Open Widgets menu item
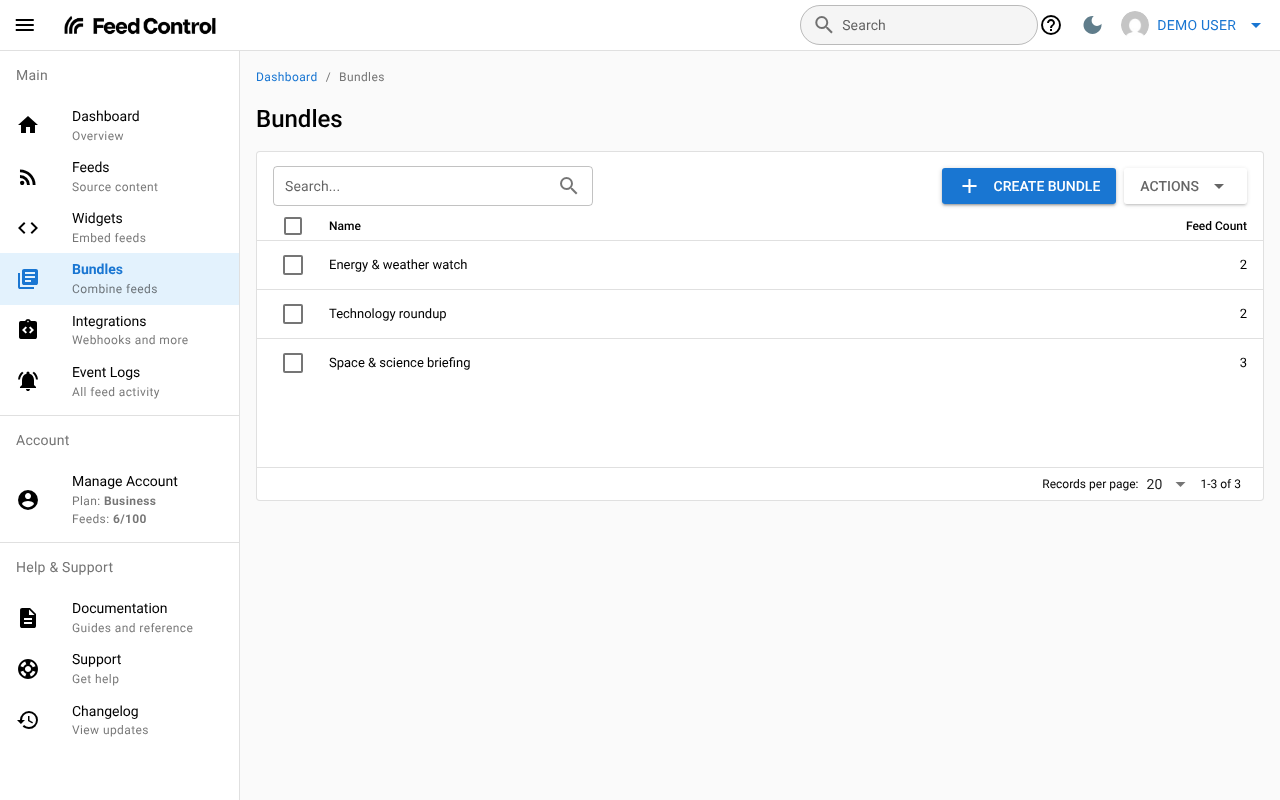 point(120,228)
